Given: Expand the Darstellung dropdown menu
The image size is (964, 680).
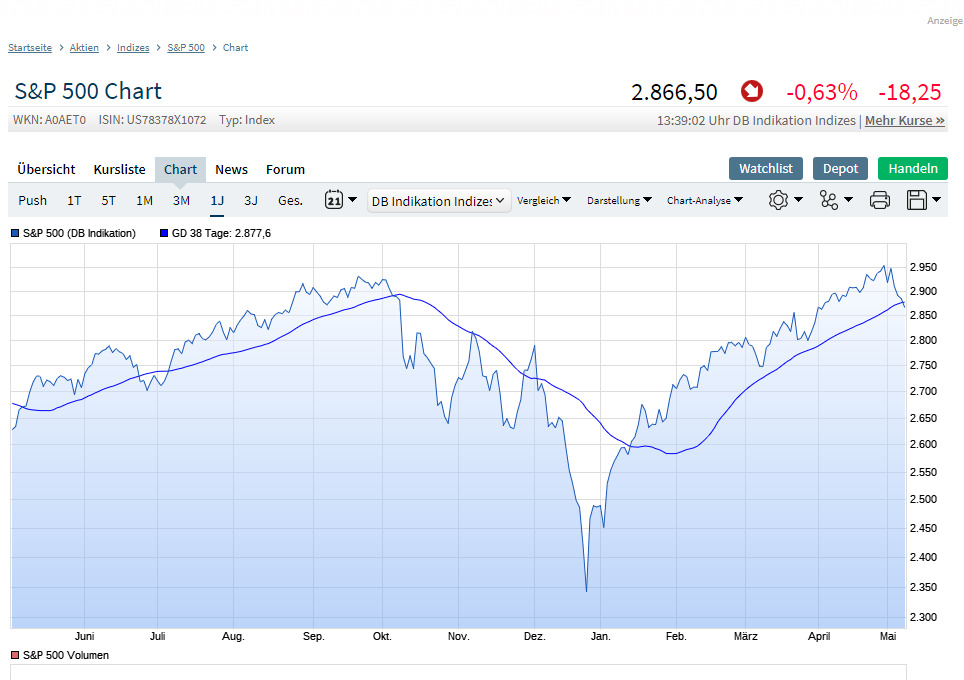Looking at the screenshot, I should point(620,200).
